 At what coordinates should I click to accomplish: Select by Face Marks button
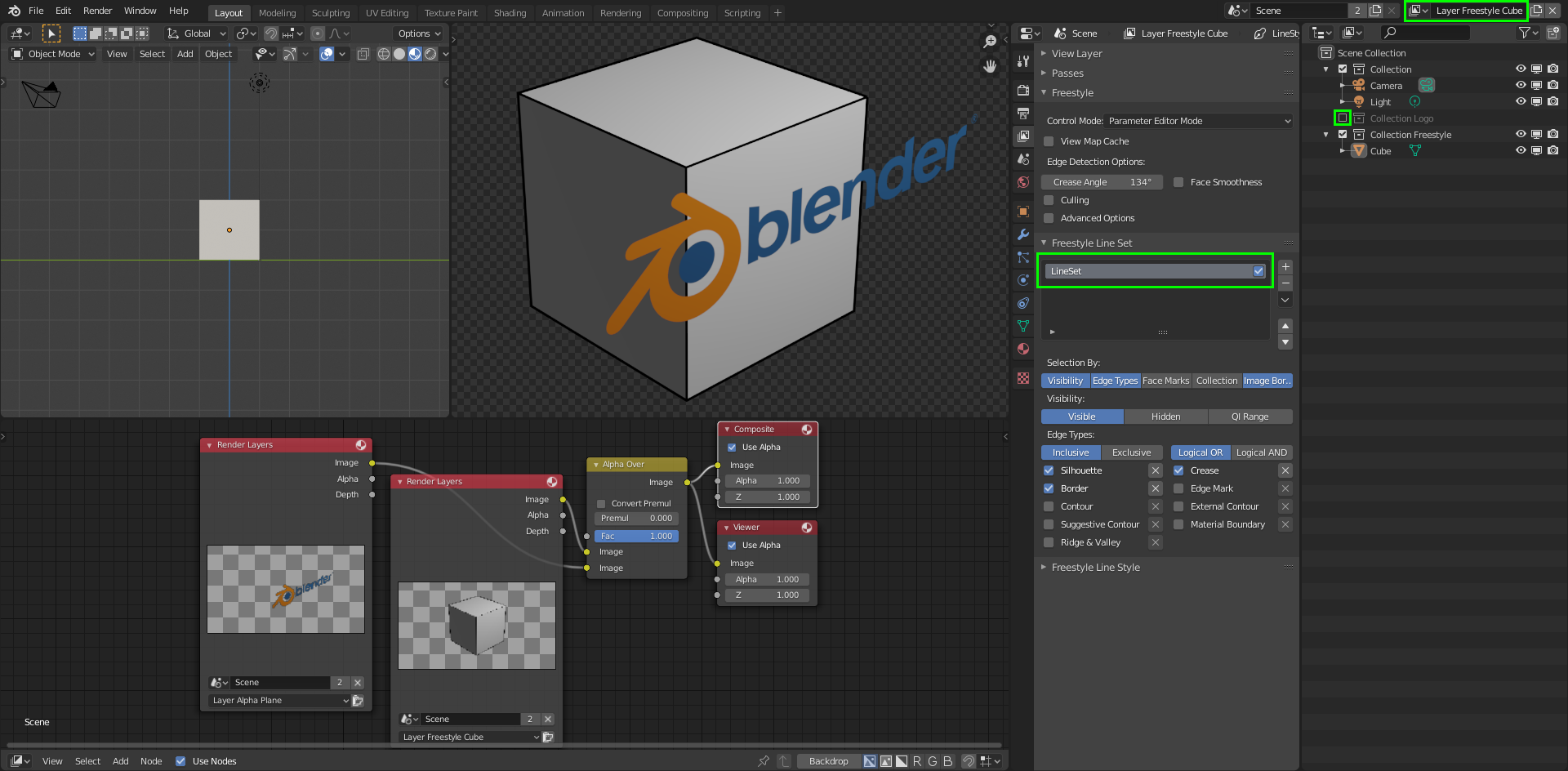coord(1165,381)
